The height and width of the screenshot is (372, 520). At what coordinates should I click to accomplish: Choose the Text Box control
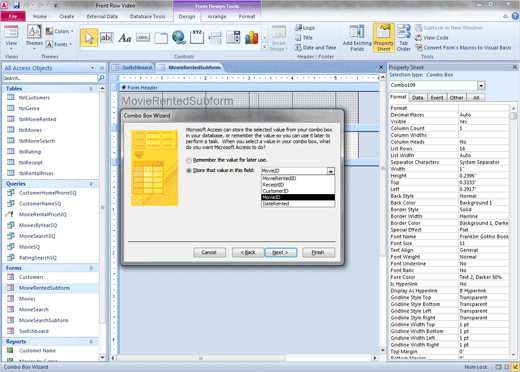coord(107,38)
